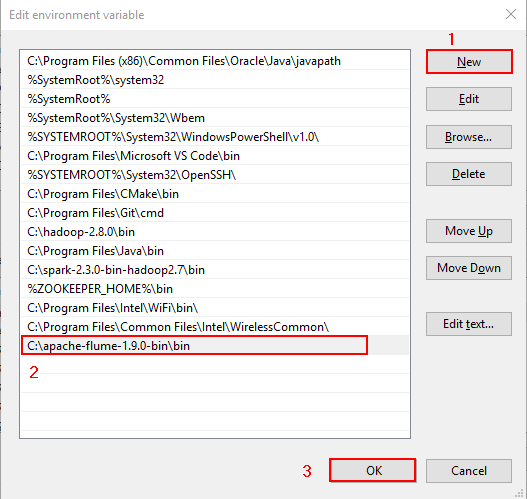Delete the selected path entry
Viewport: 527px width, 499px height.
point(469,174)
